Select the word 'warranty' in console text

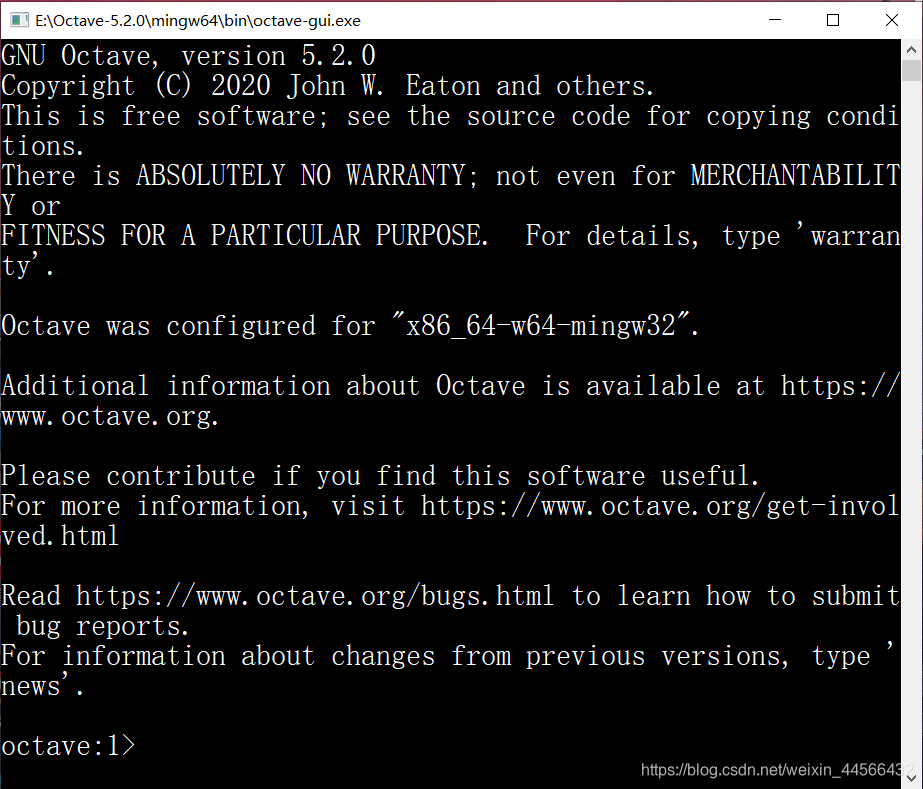click(855, 235)
